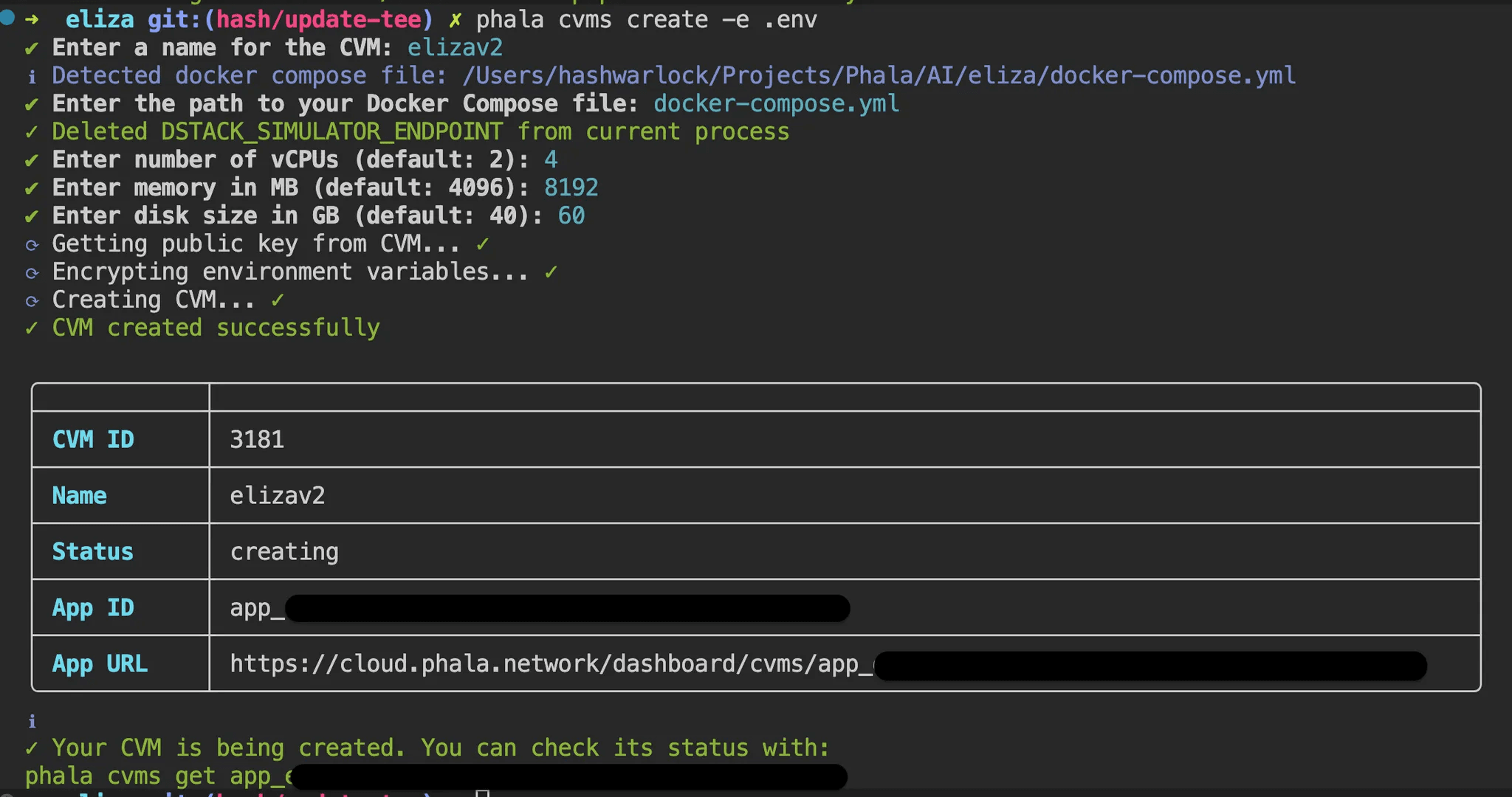Click the disk size value 60
This screenshot has height=797, width=1512.
571,215
